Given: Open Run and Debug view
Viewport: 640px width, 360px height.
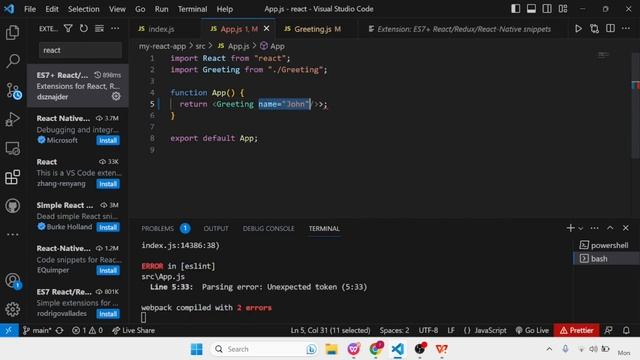Looking at the screenshot, I should pos(13,119).
